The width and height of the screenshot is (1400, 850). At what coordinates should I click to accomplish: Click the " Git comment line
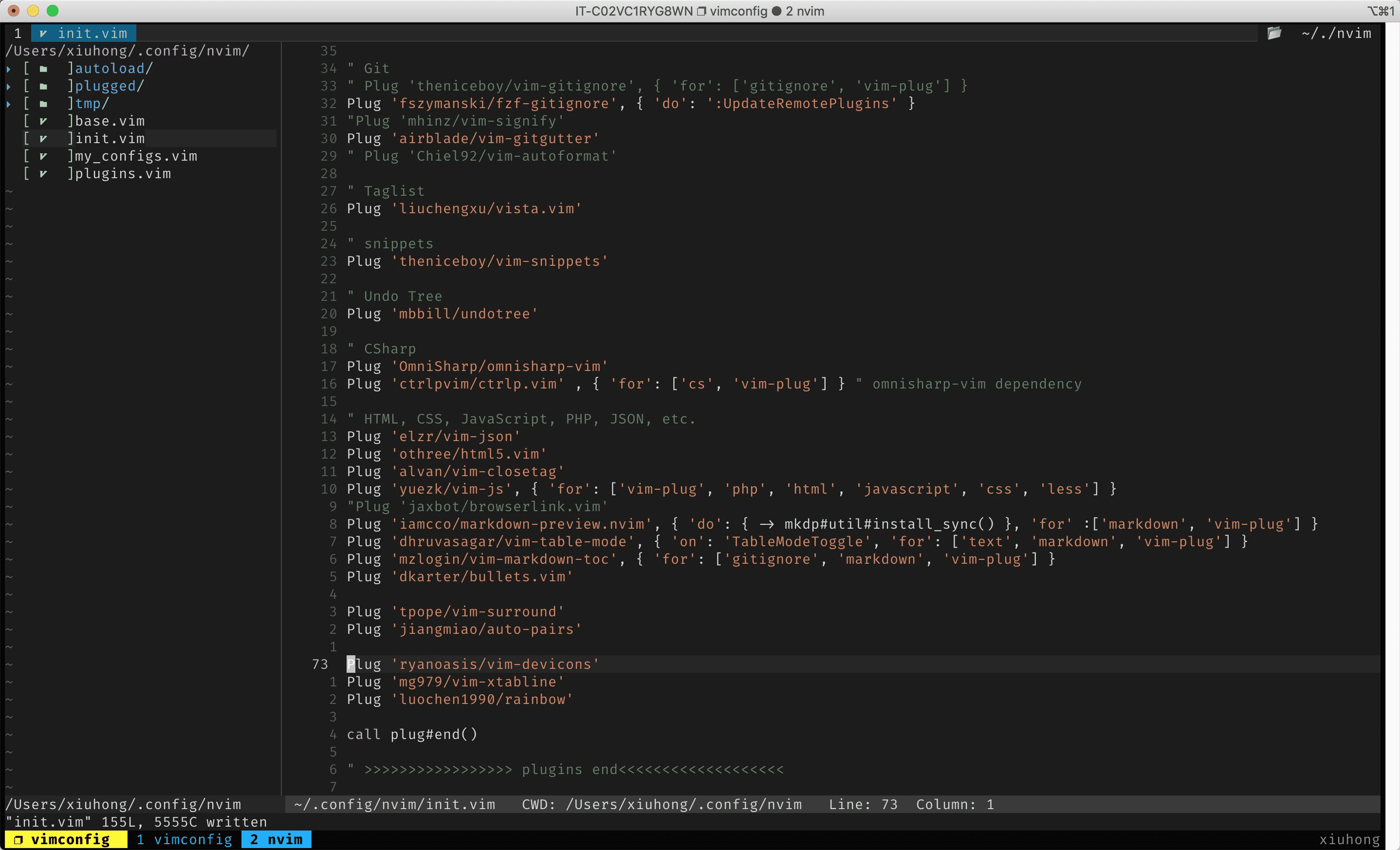tap(368, 69)
